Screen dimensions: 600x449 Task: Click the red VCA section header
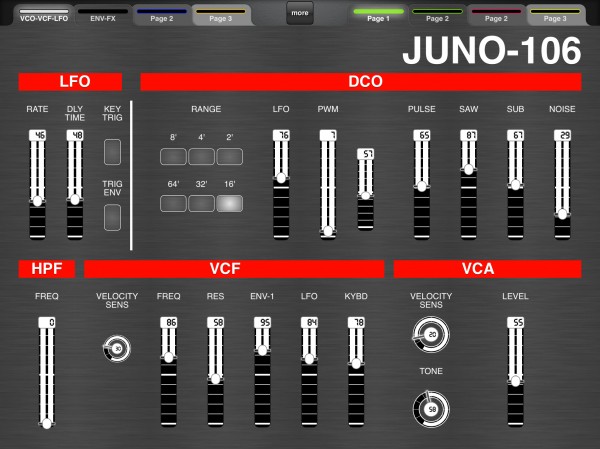488,269
